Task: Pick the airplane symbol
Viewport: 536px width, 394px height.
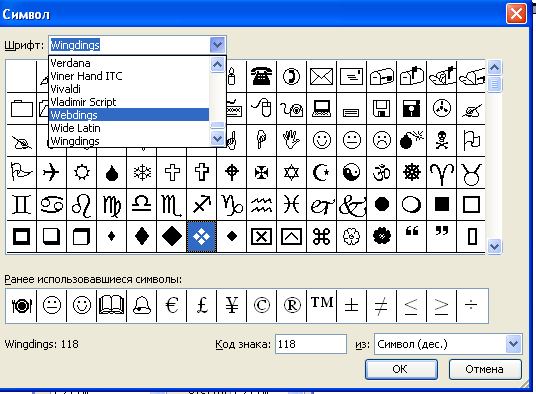Action: (x=51, y=172)
